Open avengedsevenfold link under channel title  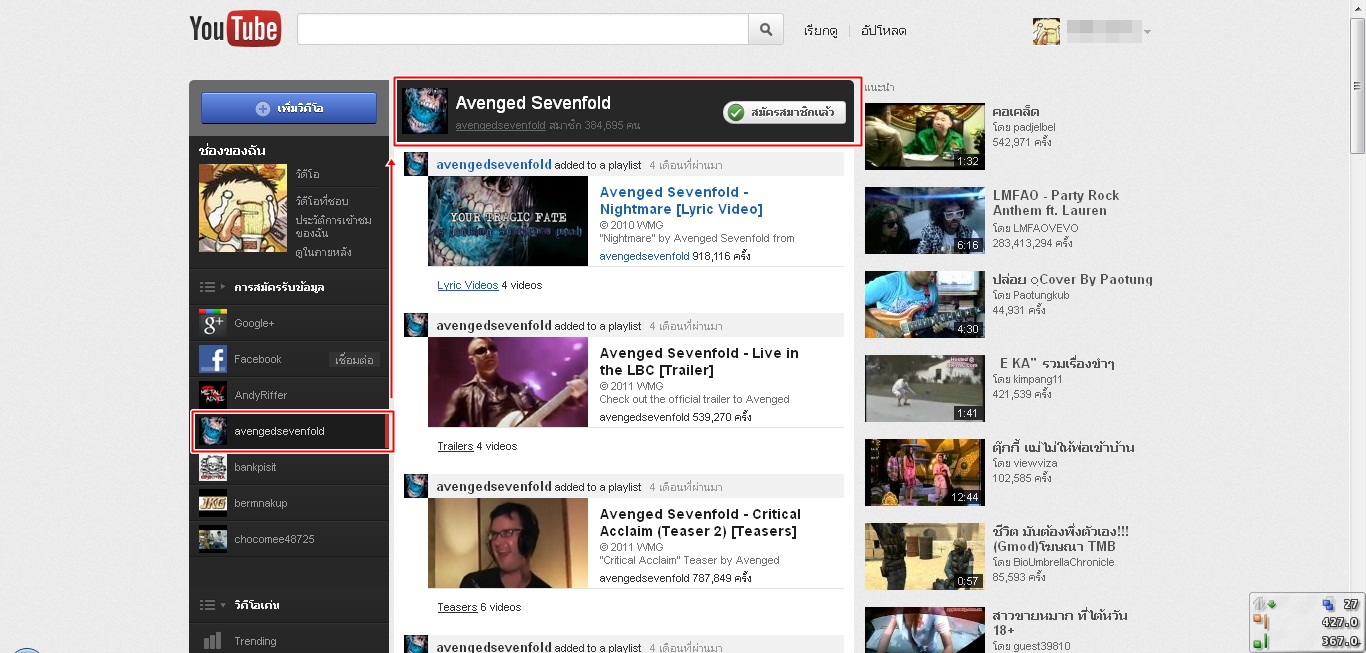coord(500,126)
